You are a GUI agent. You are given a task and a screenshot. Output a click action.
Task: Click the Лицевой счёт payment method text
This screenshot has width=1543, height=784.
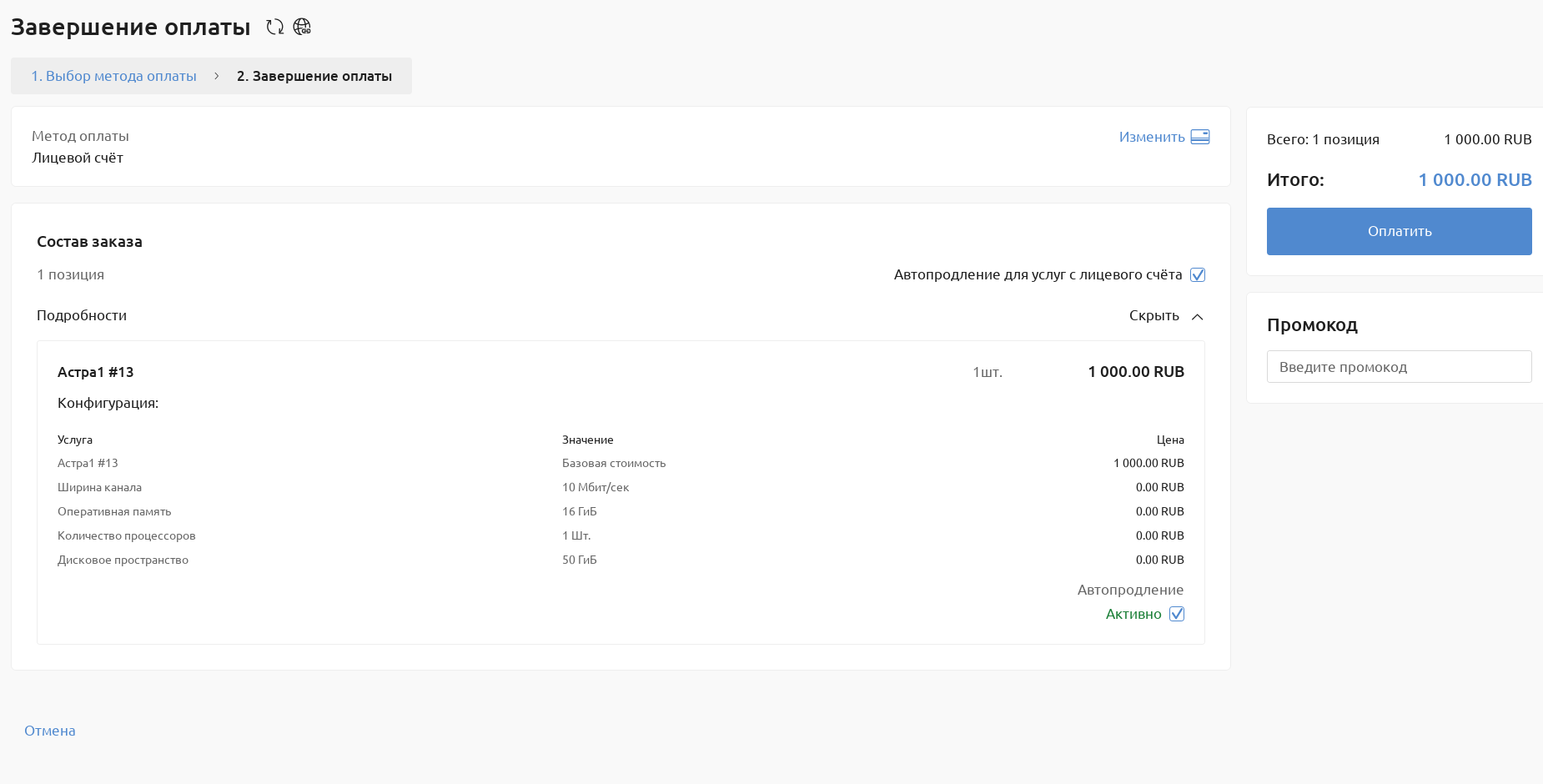78,158
